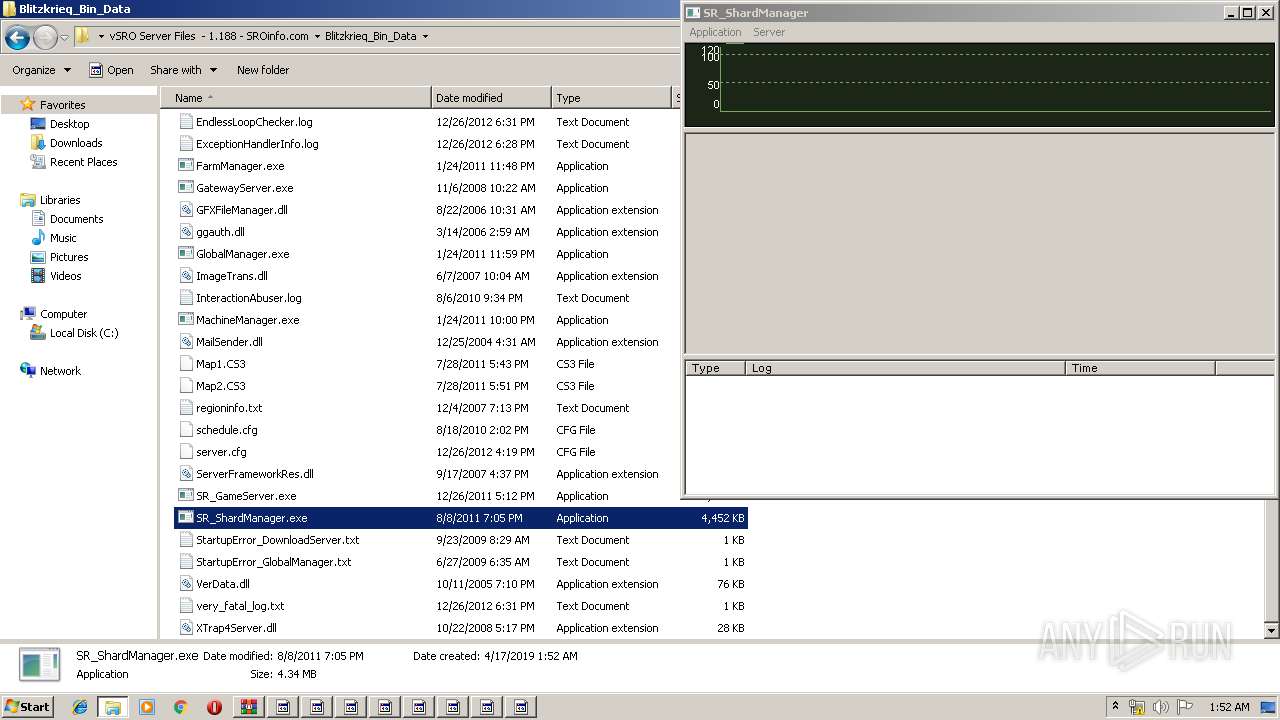Click the volume speaker tray icon

1160,707
